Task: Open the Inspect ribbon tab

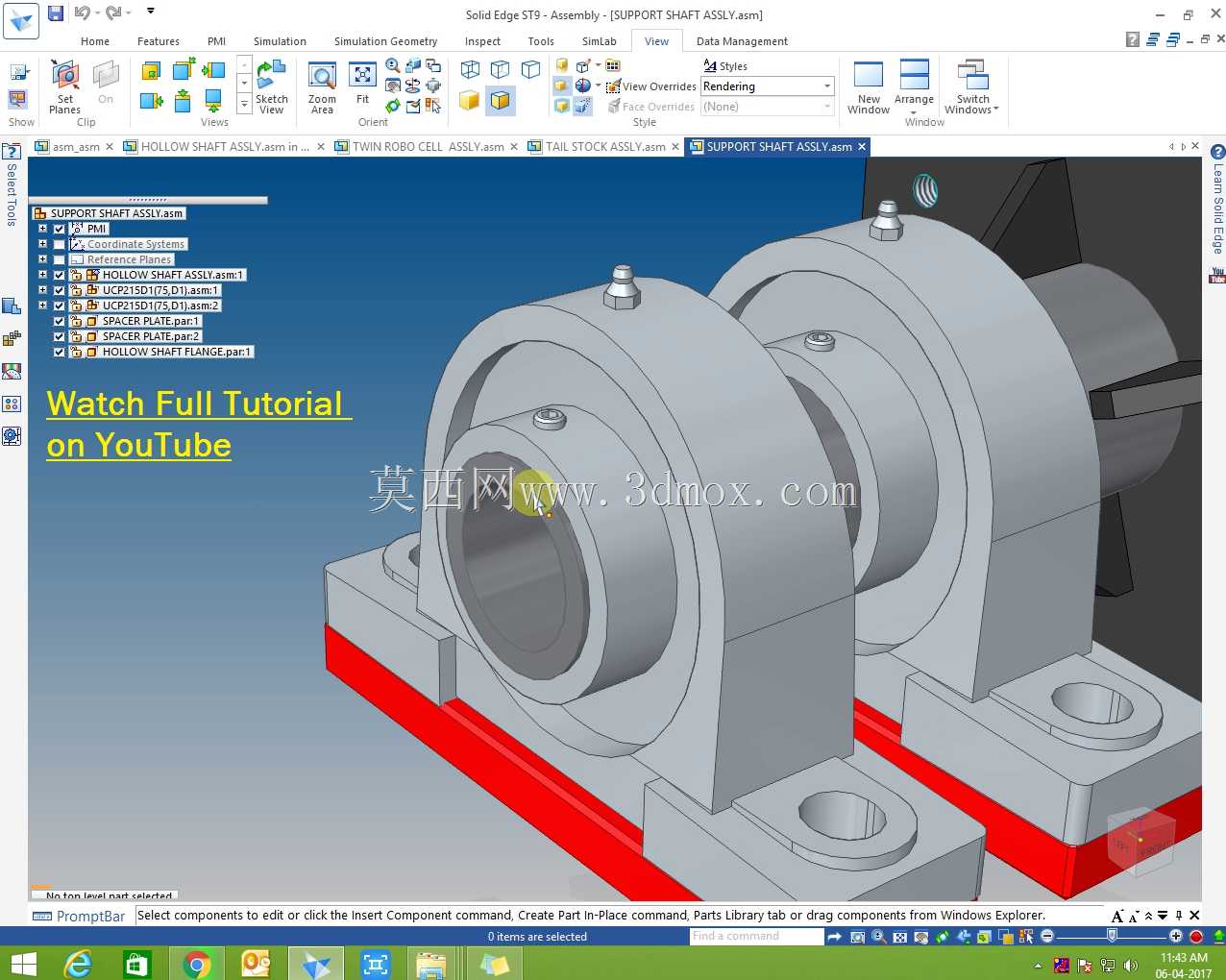Action: (x=482, y=41)
